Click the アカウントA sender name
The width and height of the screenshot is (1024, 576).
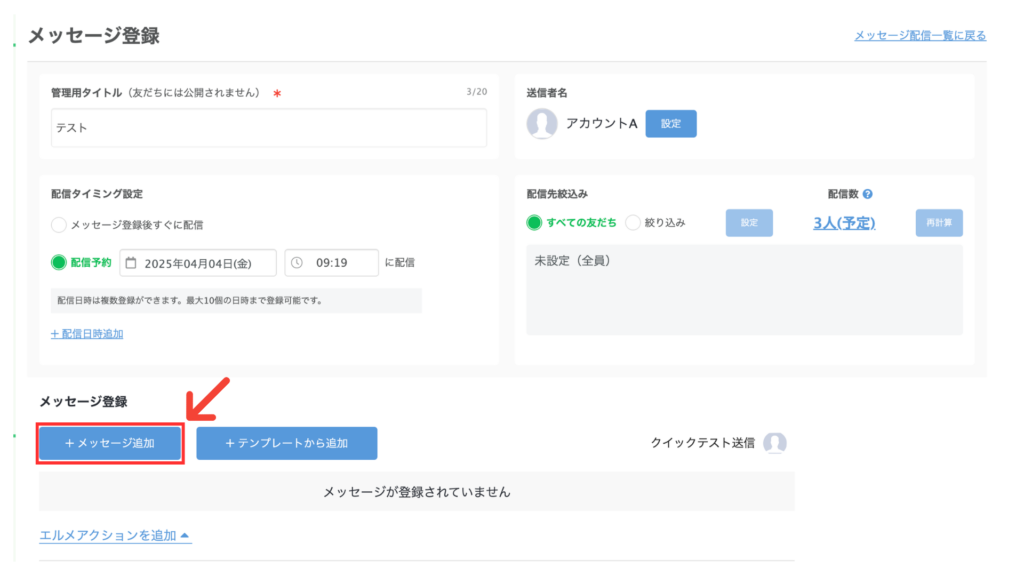click(601, 123)
